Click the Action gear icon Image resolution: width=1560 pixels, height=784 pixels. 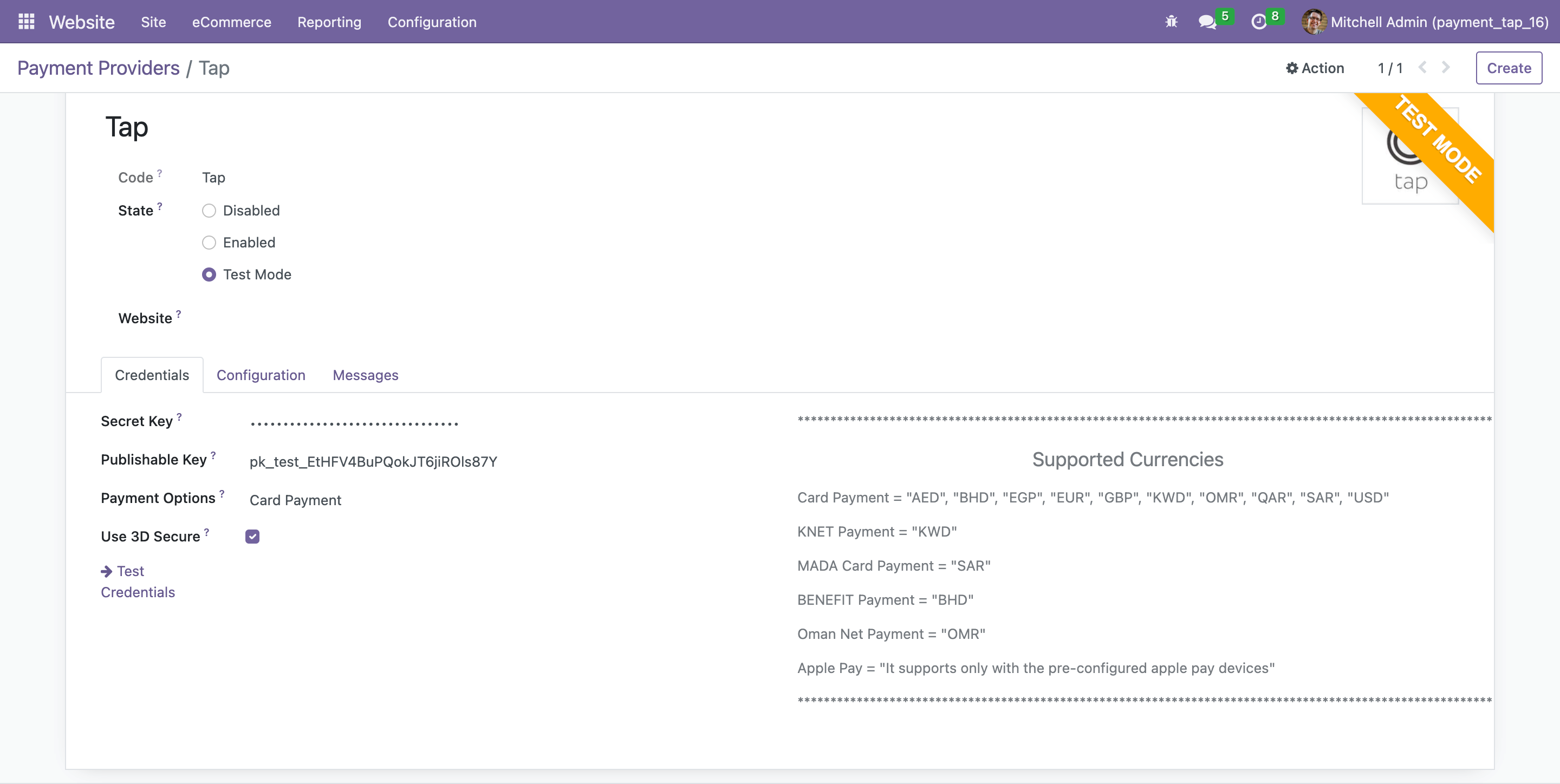click(1292, 68)
